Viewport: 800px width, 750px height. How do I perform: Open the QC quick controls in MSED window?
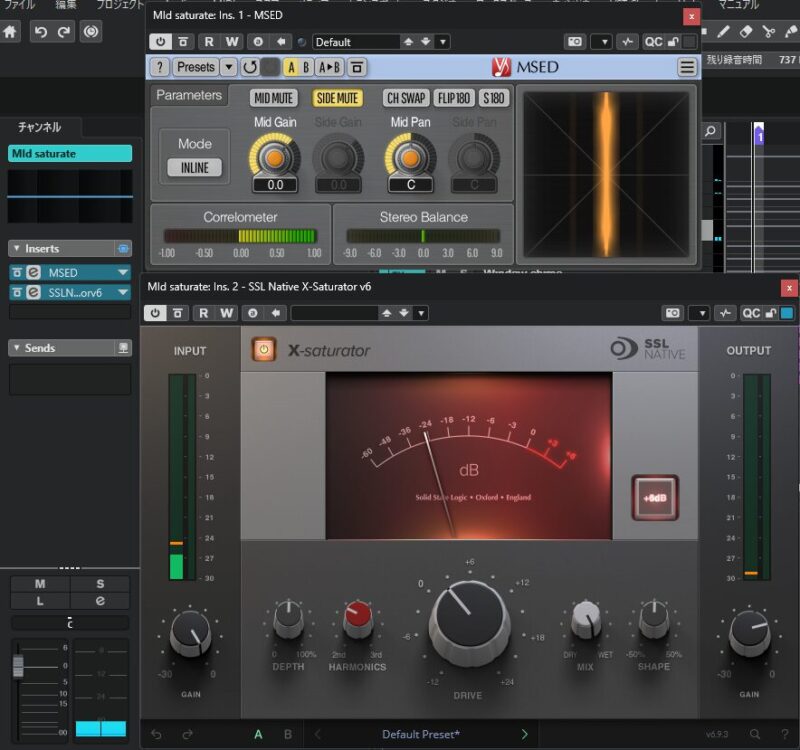click(654, 42)
